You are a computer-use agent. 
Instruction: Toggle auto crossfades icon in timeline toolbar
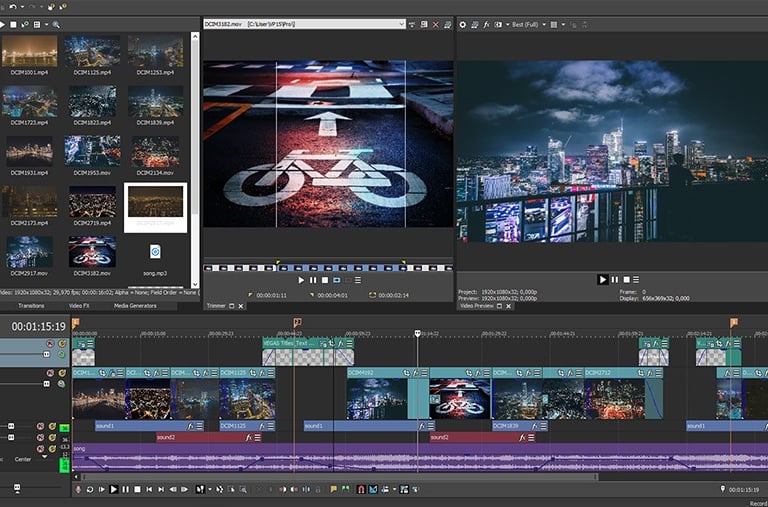(x=373, y=489)
